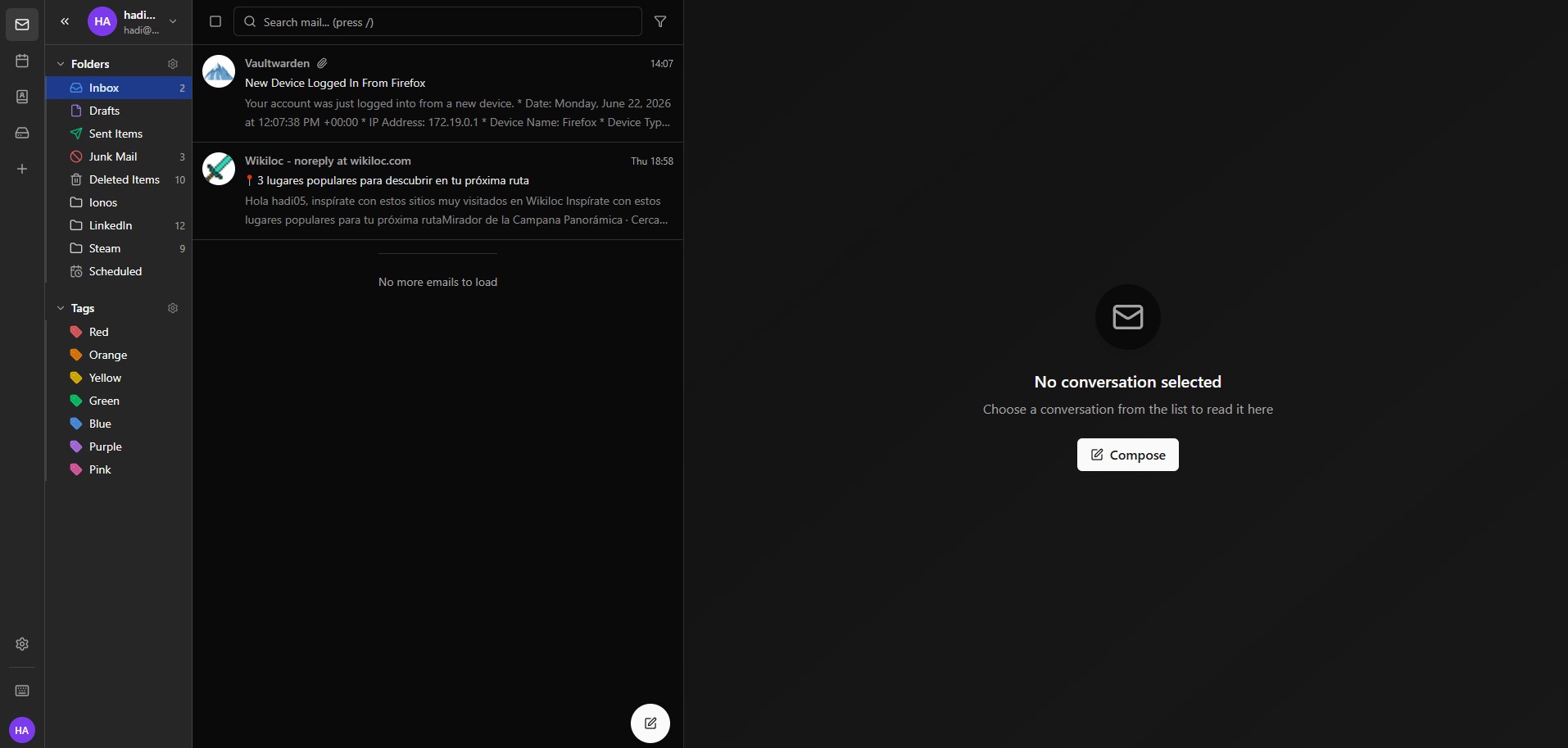Focus the Search mail input field

437,22
